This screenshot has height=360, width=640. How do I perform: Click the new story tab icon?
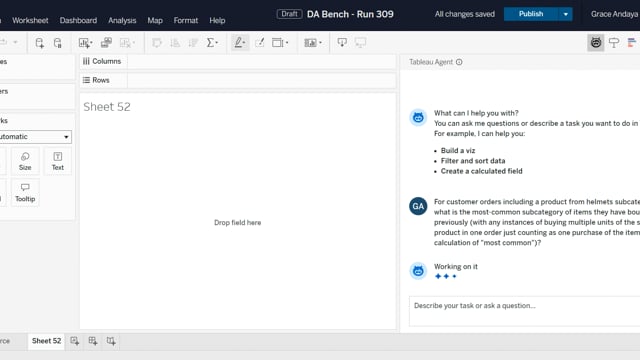click(x=111, y=341)
